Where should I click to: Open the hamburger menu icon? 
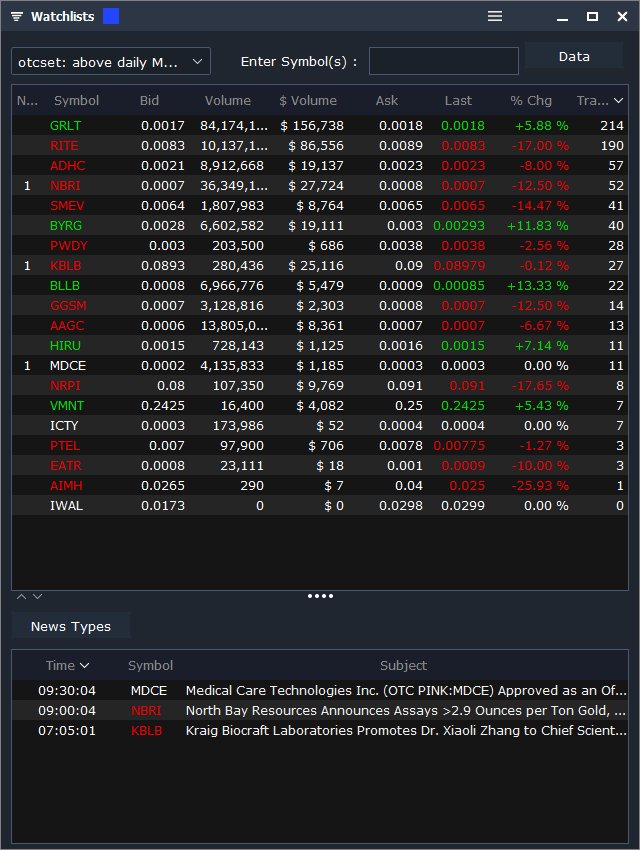tap(495, 16)
